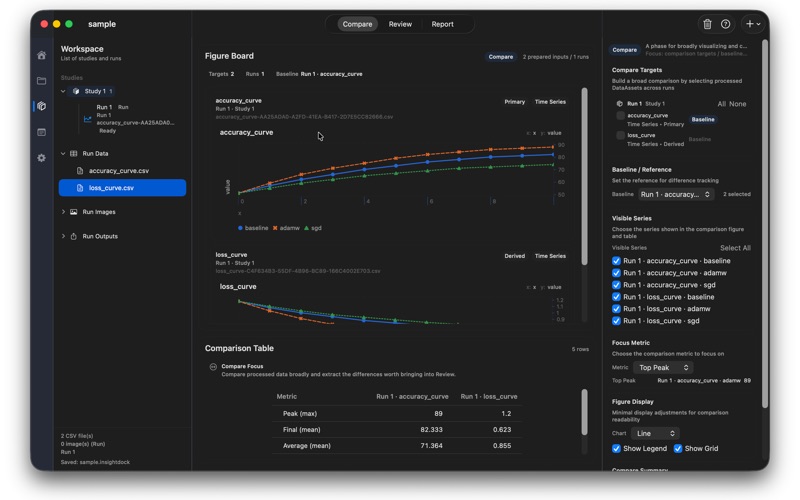Click the Derived tag on loss_curve card

[x=514, y=256]
